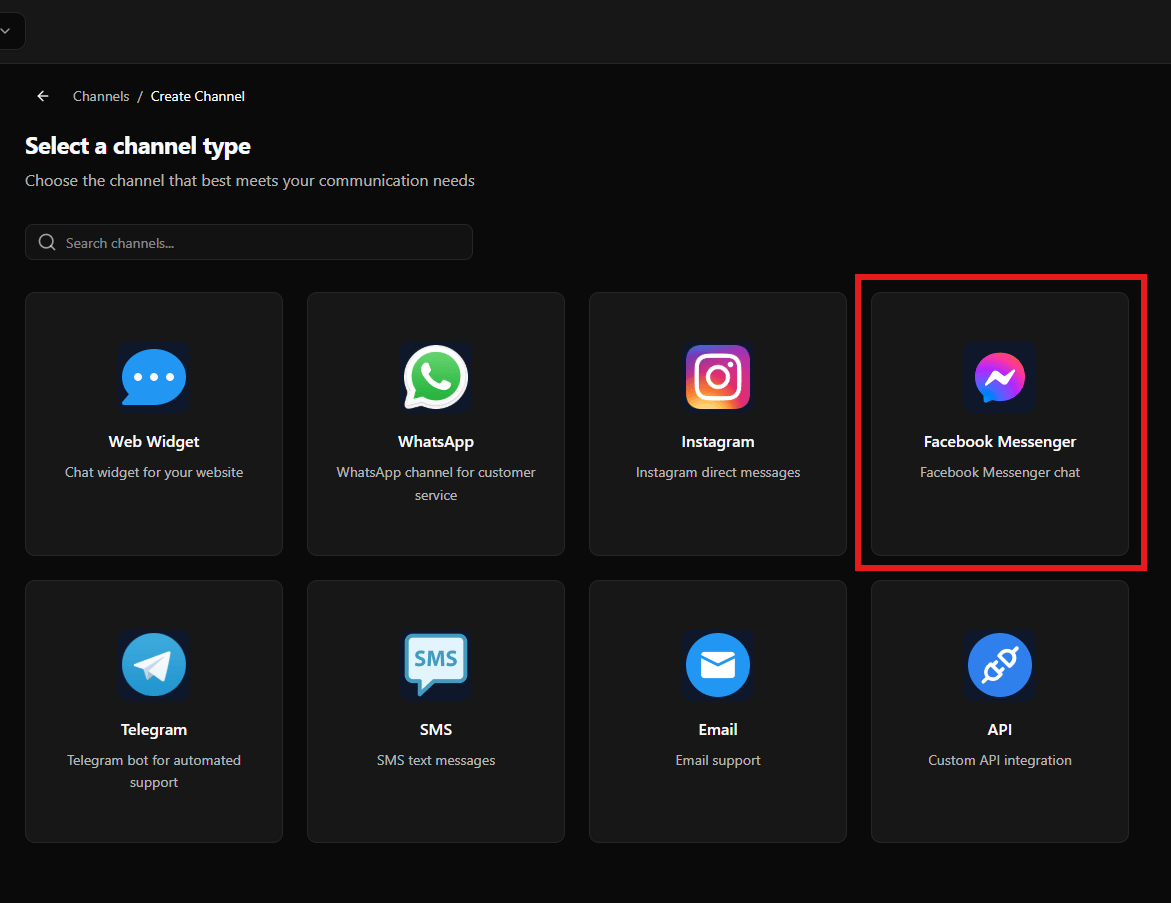The image size is (1171, 903).
Task: Click "Email support" description
Action: [718, 760]
